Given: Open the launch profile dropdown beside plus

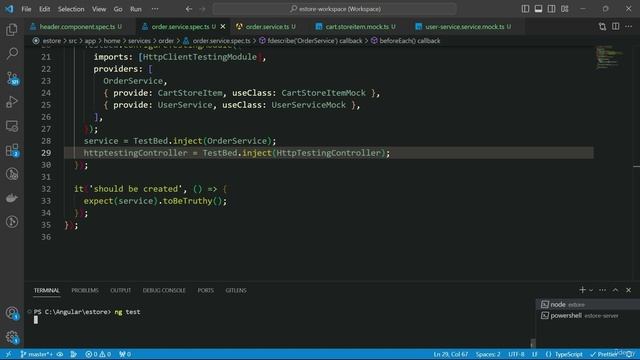Looking at the screenshot, I should (591, 290).
